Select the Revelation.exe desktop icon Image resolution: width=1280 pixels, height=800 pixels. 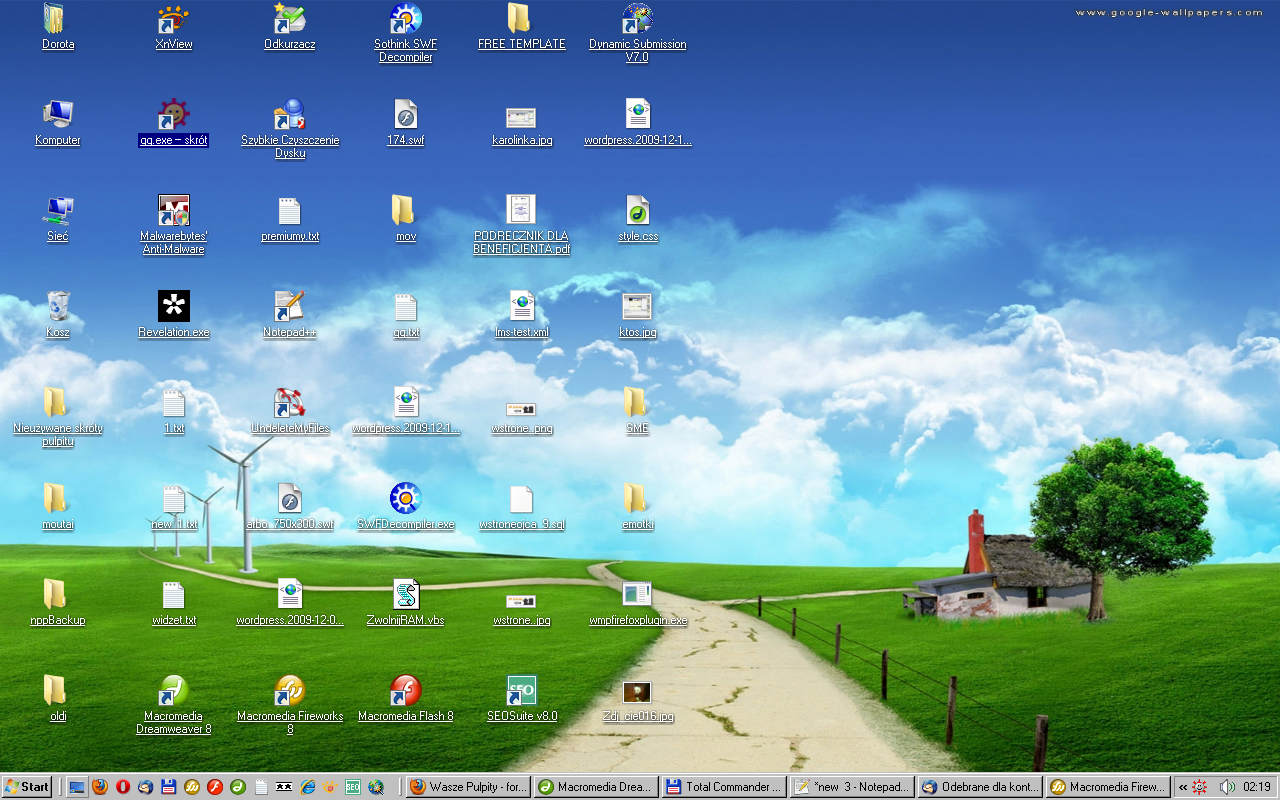click(174, 308)
